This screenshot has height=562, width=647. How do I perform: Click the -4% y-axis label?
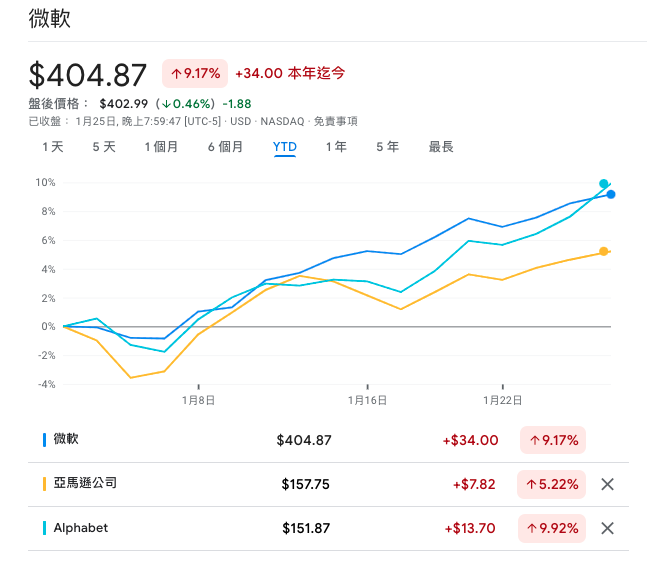tap(47, 384)
